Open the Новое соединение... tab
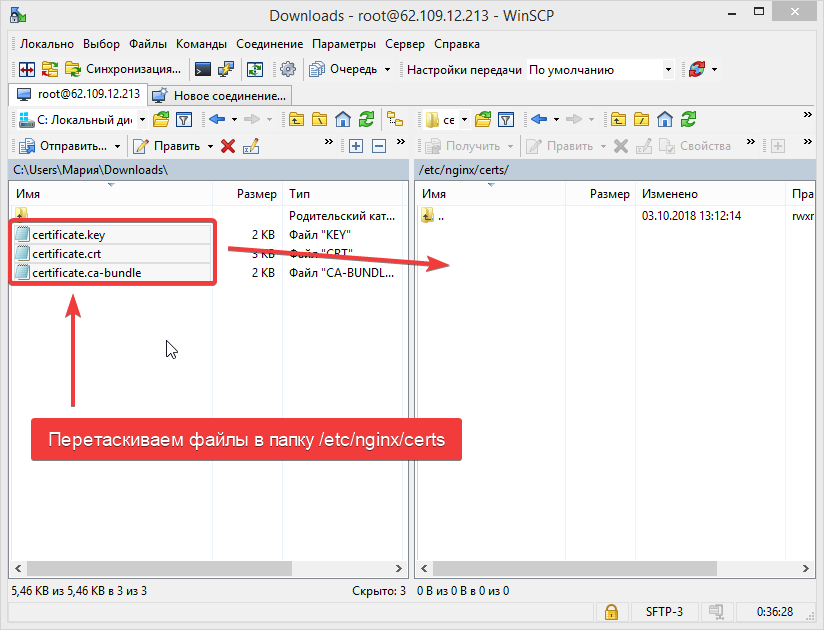The image size is (824, 630). (219, 96)
